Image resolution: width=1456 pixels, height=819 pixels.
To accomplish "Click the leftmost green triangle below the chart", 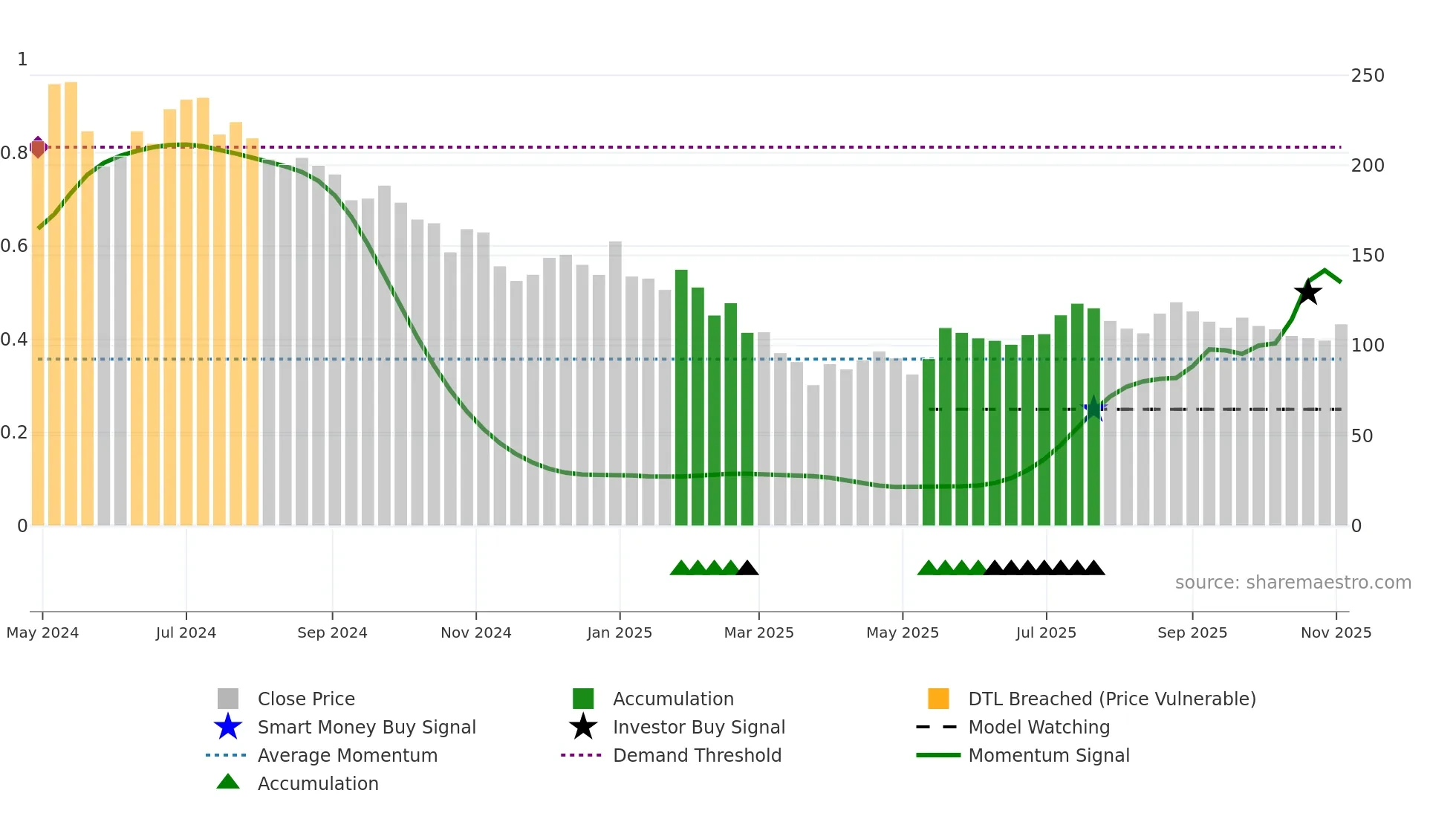I will tap(680, 569).
